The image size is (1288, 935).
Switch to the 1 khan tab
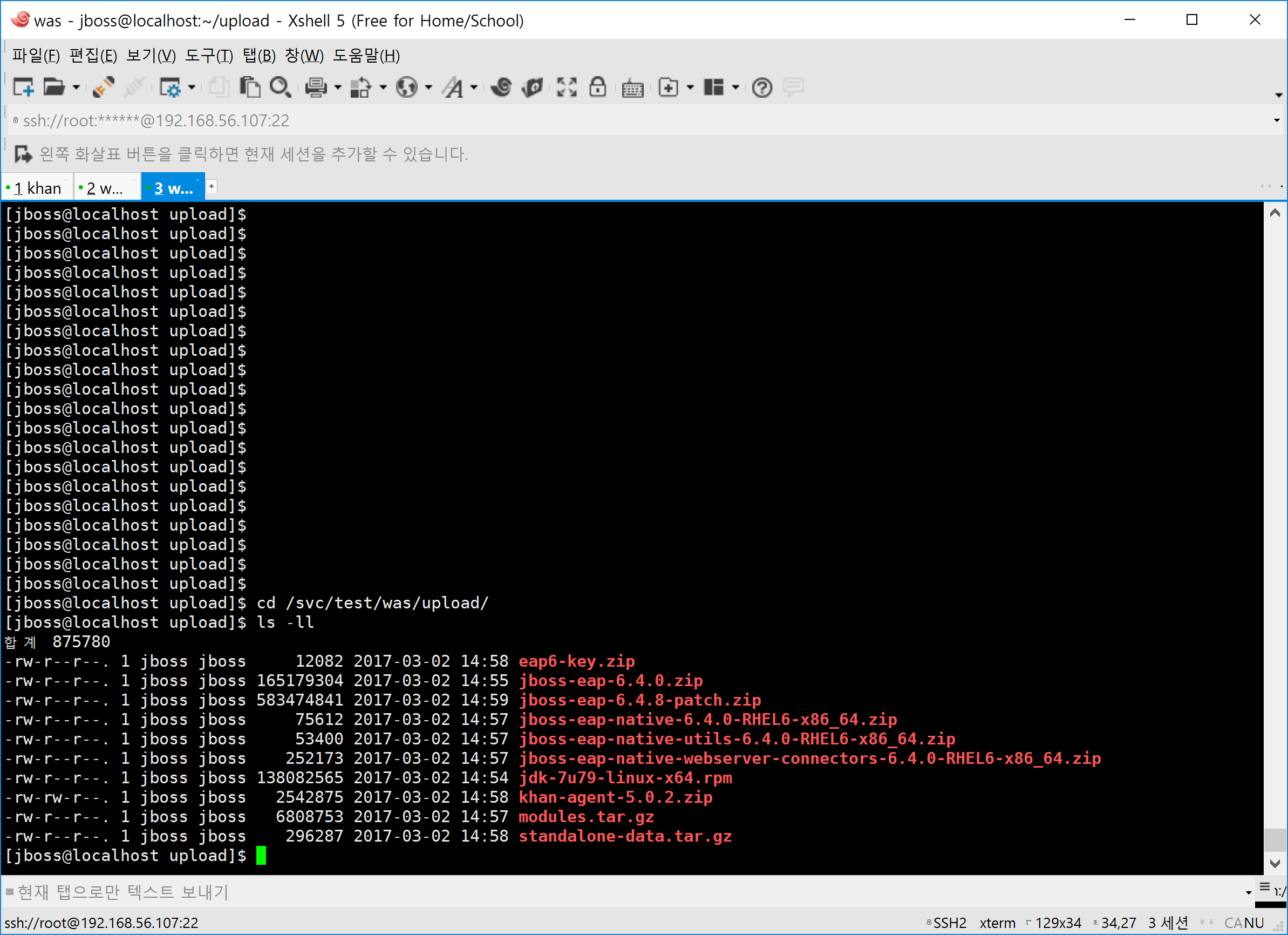[37, 188]
